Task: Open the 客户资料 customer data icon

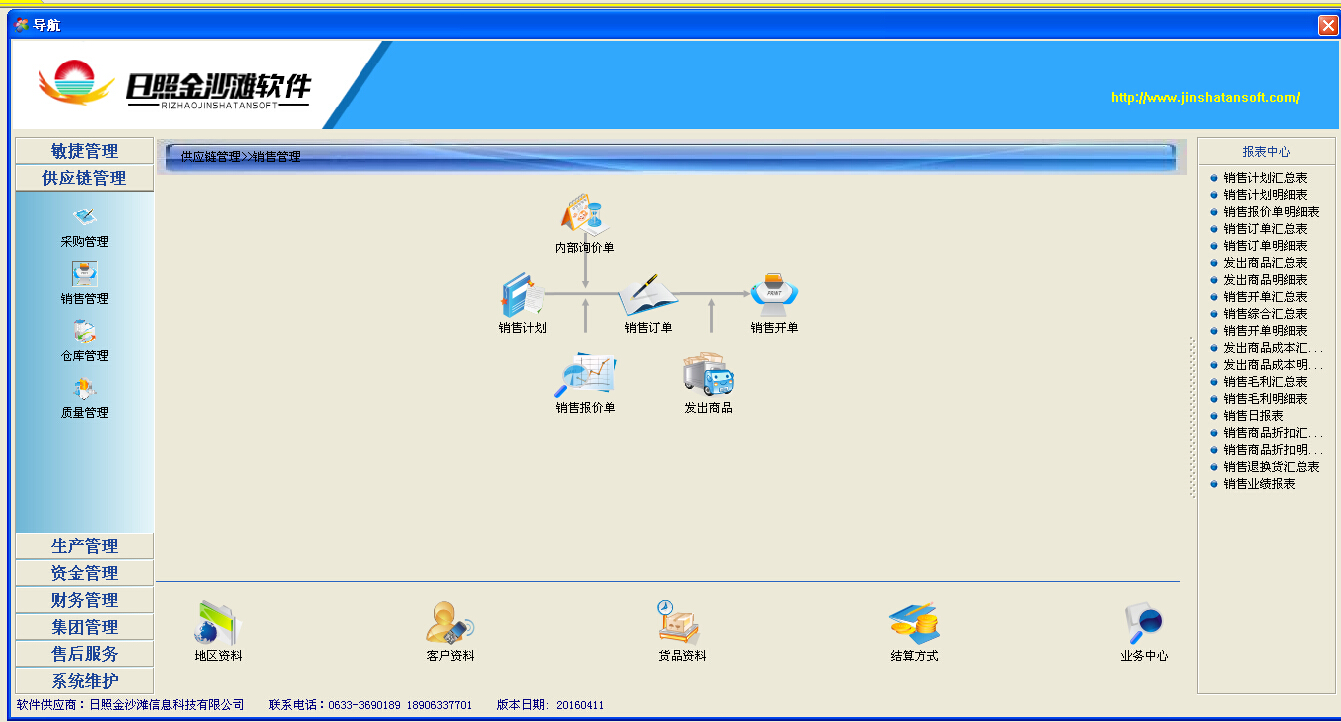Action: coord(450,624)
